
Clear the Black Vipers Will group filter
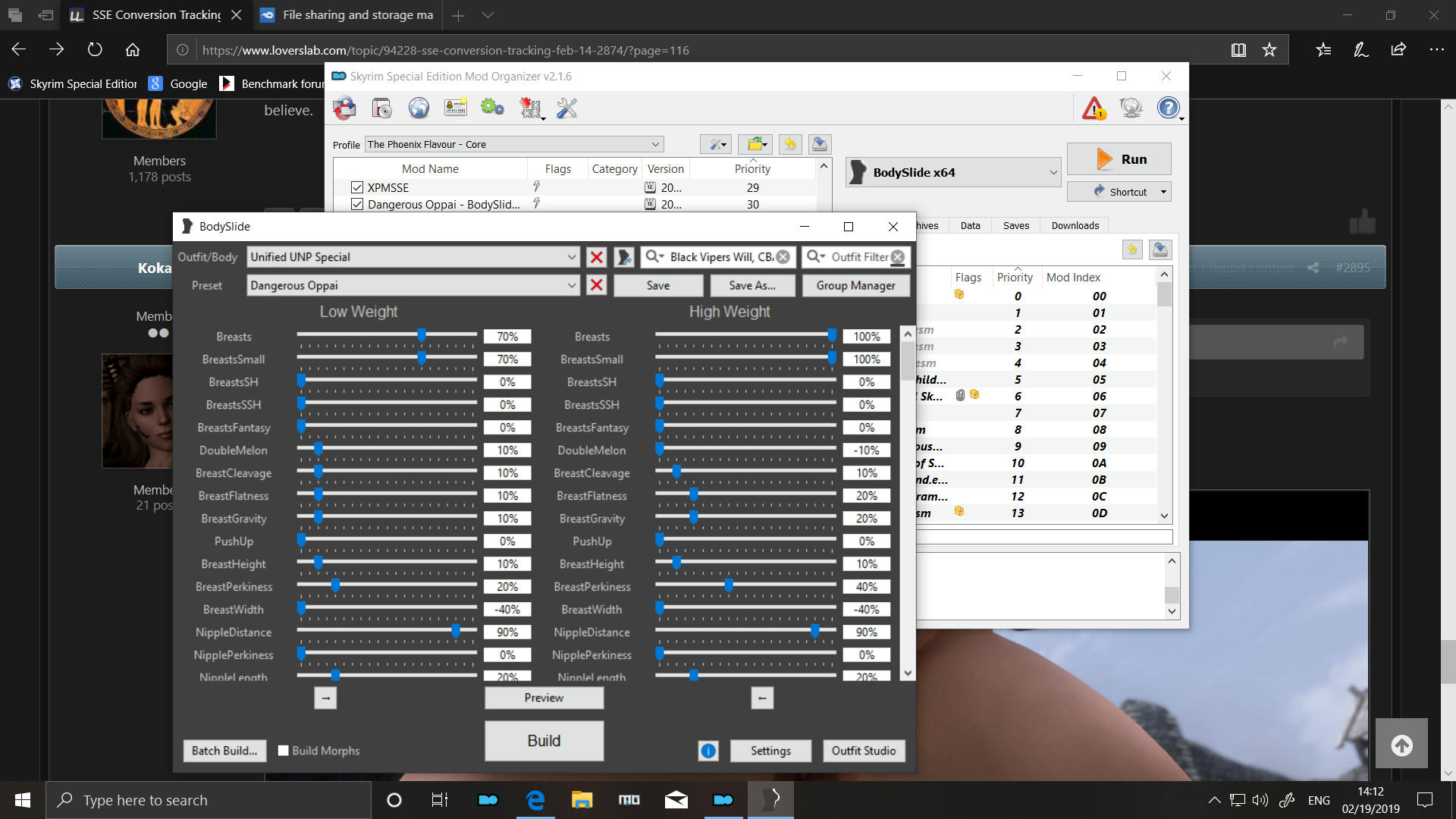coord(783,257)
